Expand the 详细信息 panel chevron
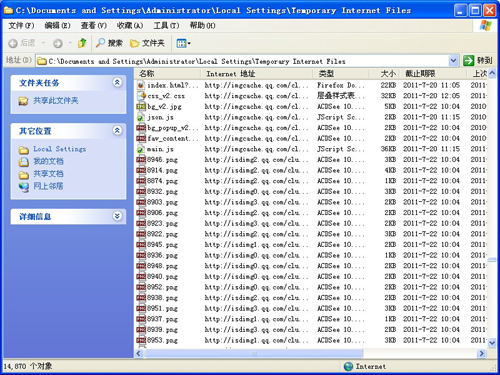 click(117, 216)
